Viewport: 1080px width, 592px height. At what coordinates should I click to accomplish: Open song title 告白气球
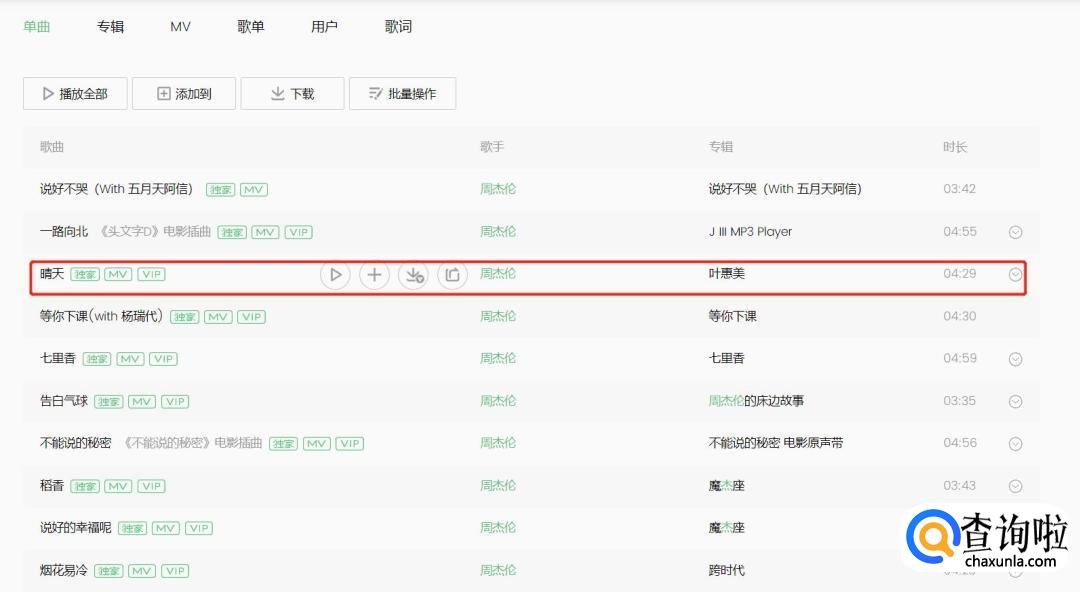point(64,401)
